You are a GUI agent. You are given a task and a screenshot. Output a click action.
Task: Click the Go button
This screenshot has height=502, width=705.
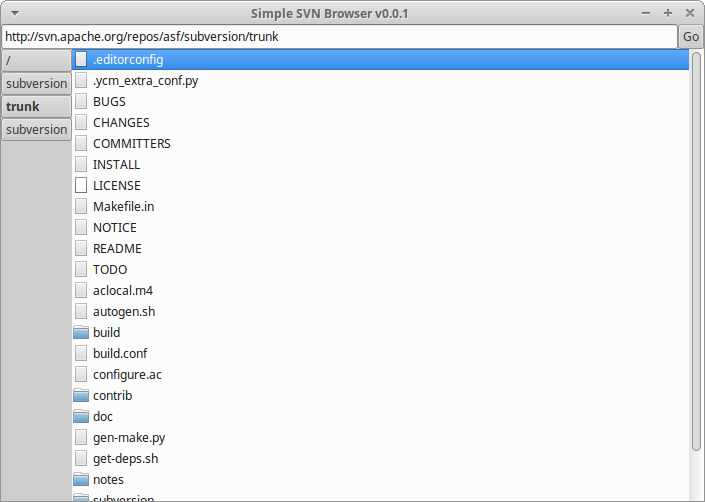(691, 36)
